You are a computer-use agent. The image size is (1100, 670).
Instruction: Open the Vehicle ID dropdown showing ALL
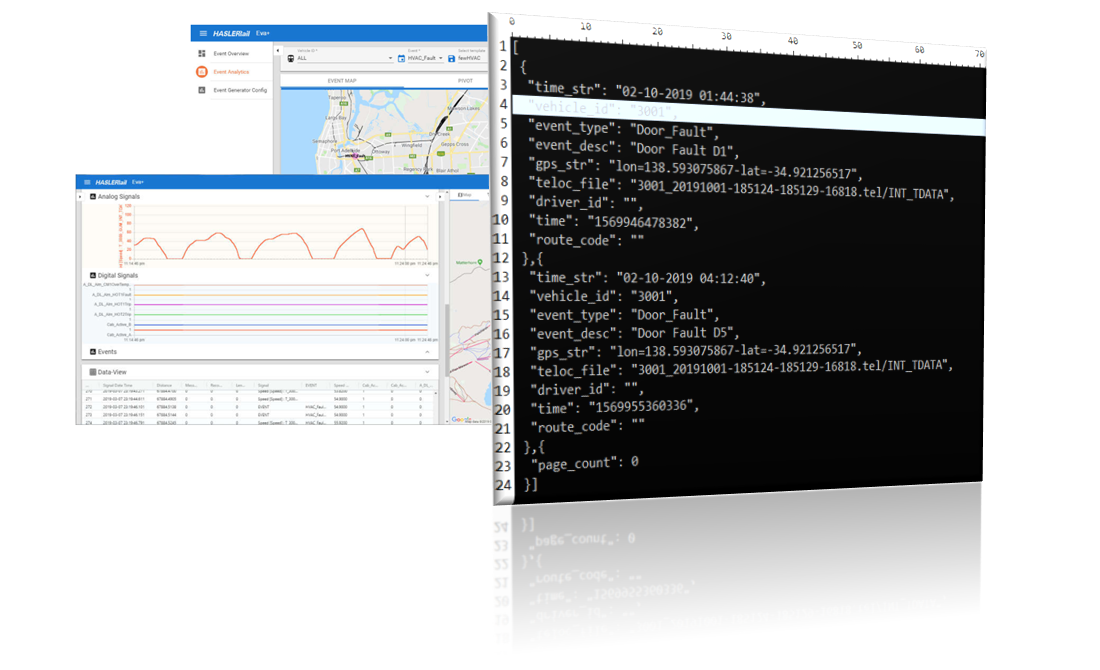[x=342, y=58]
